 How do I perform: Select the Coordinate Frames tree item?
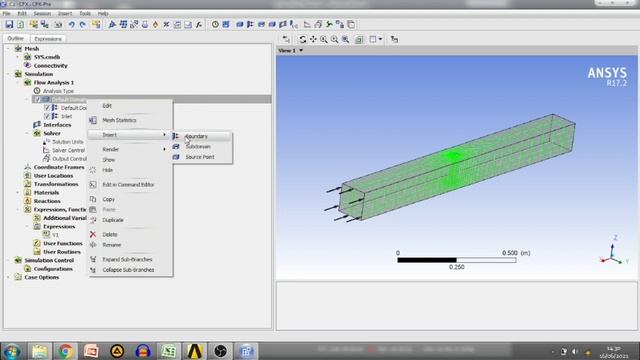(x=59, y=167)
